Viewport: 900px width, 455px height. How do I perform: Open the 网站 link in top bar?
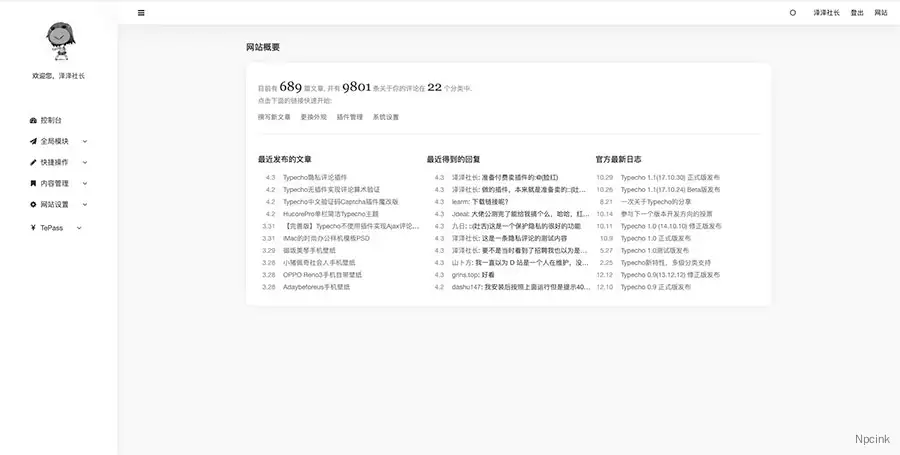[880, 13]
